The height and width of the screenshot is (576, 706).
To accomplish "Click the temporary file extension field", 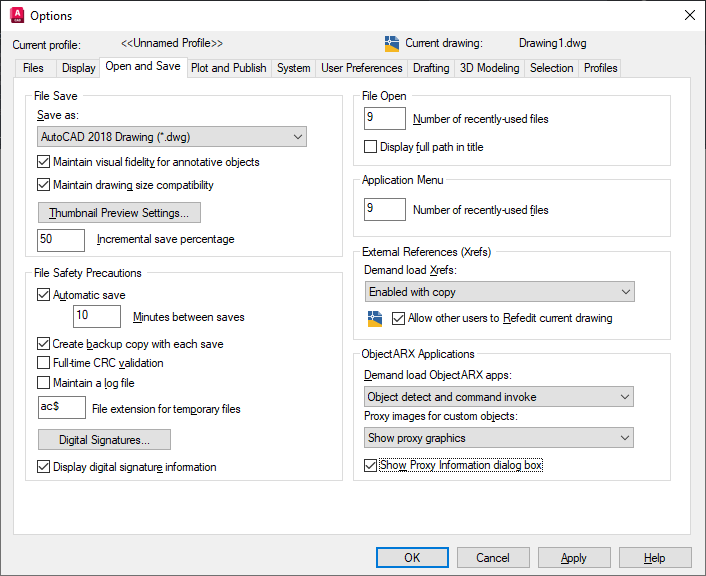I will pos(62,408).
